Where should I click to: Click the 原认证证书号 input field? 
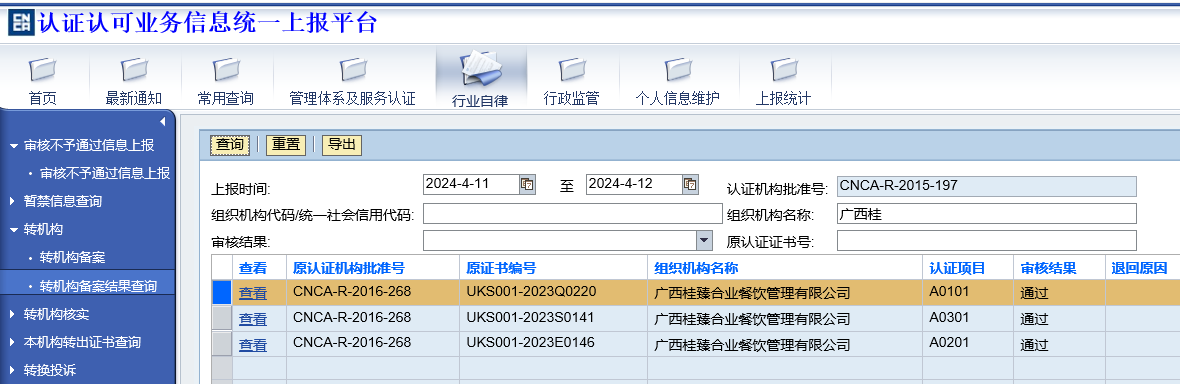point(987,241)
